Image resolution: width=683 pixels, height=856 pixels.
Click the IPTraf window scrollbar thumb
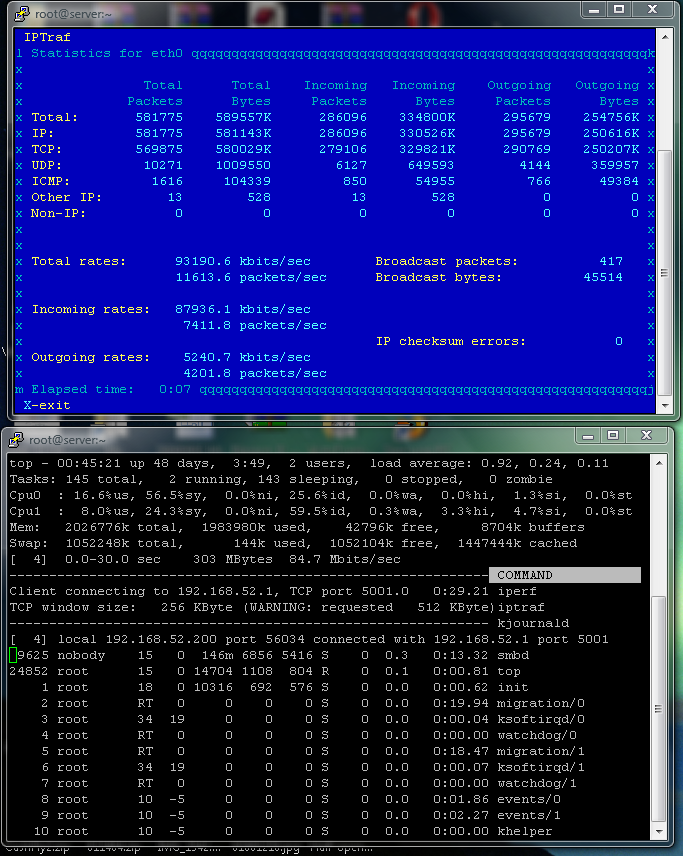coord(664,272)
